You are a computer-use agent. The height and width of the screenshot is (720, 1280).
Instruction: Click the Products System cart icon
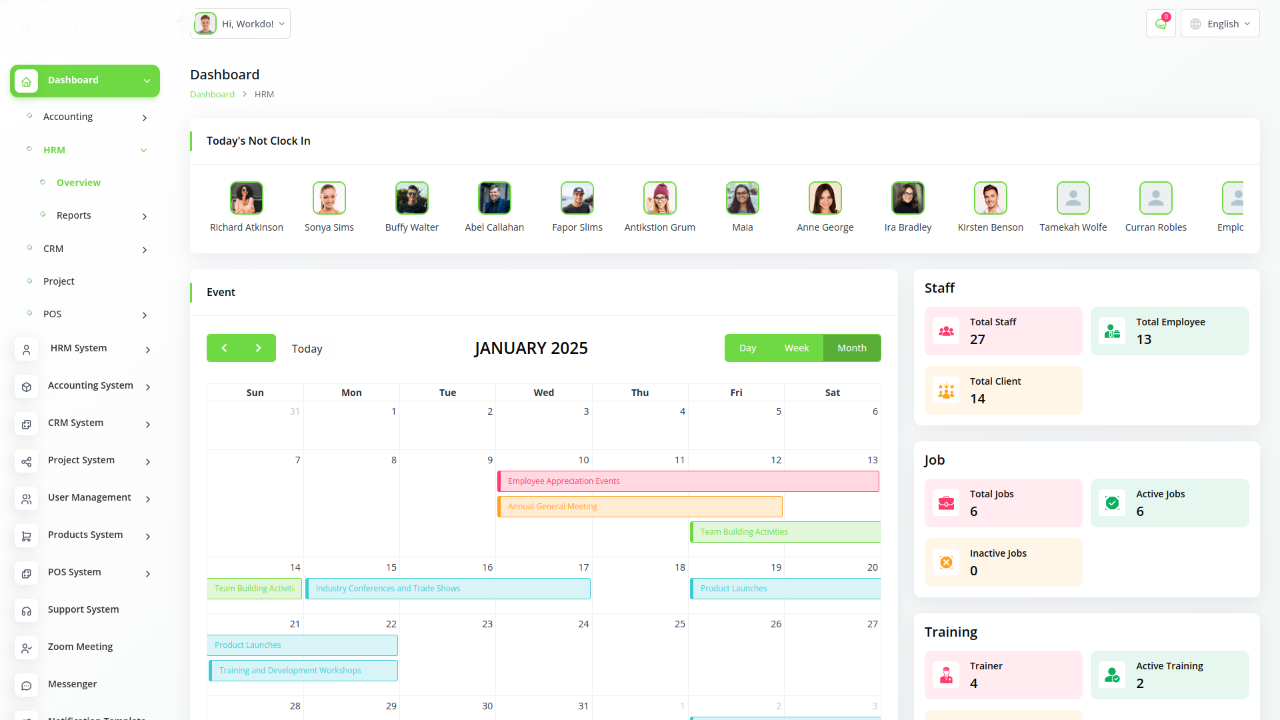point(26,536)
